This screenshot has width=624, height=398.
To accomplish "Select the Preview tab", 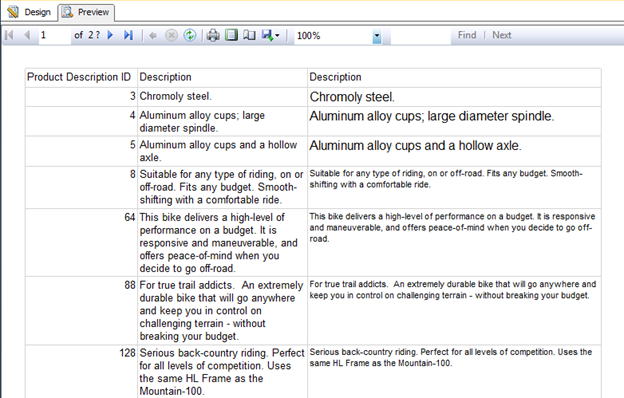I will pos(86,12).
